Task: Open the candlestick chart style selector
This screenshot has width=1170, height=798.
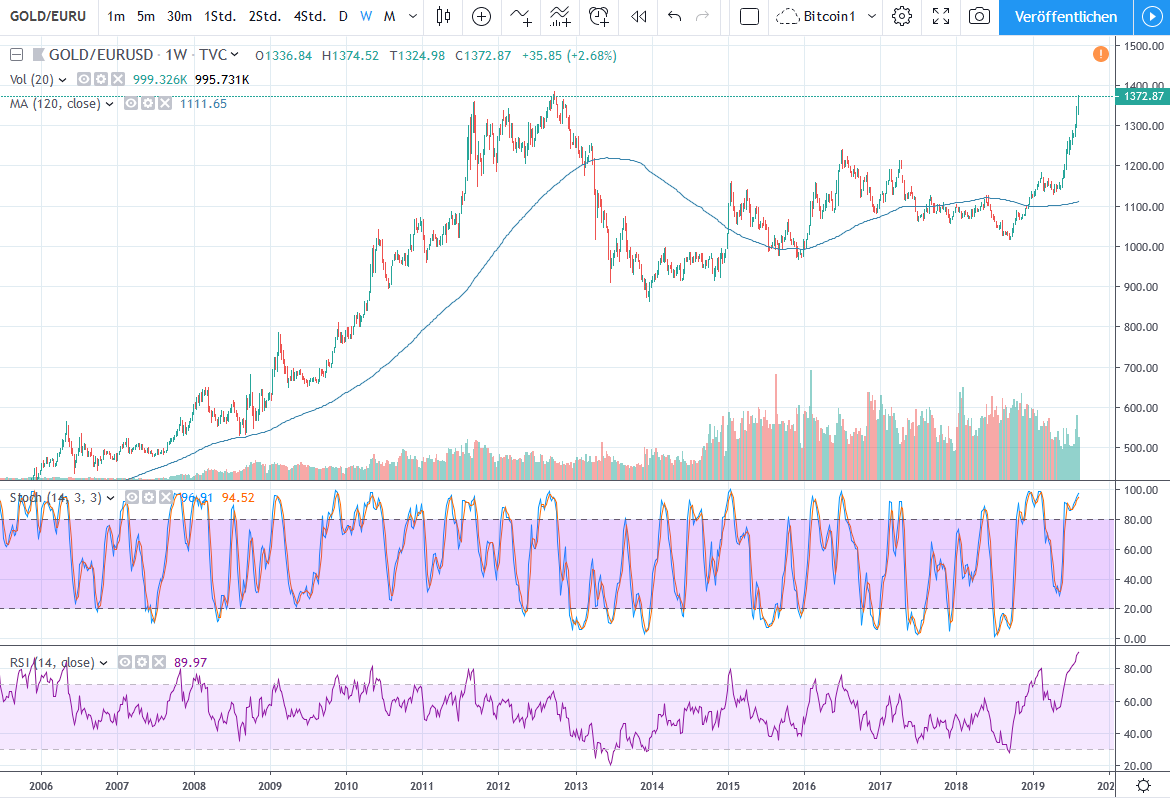Action: click(x=443, y=16)
